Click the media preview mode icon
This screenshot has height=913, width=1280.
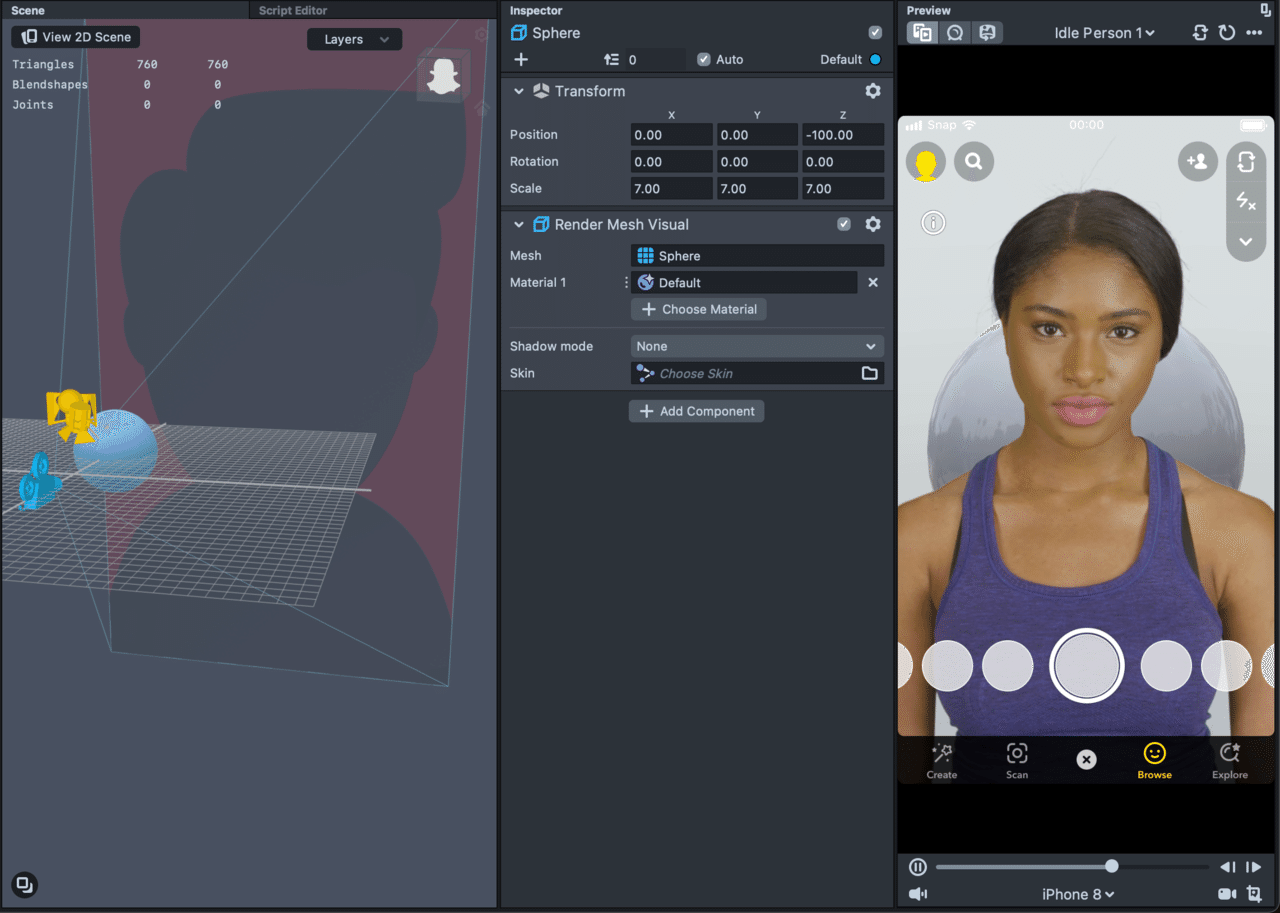(x=923, y=33)
